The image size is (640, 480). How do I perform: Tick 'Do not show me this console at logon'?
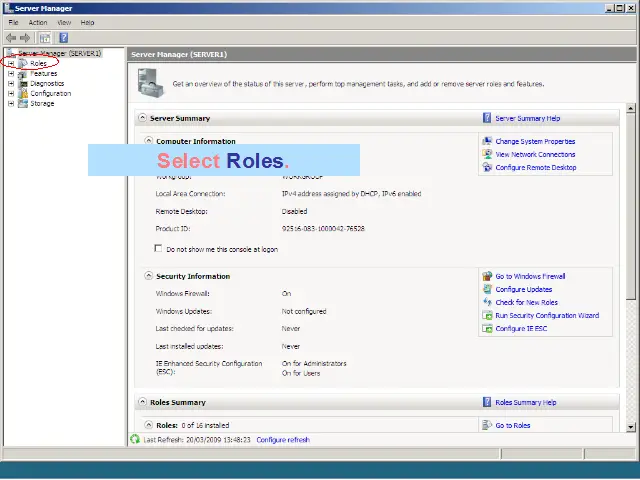[158, 248]
